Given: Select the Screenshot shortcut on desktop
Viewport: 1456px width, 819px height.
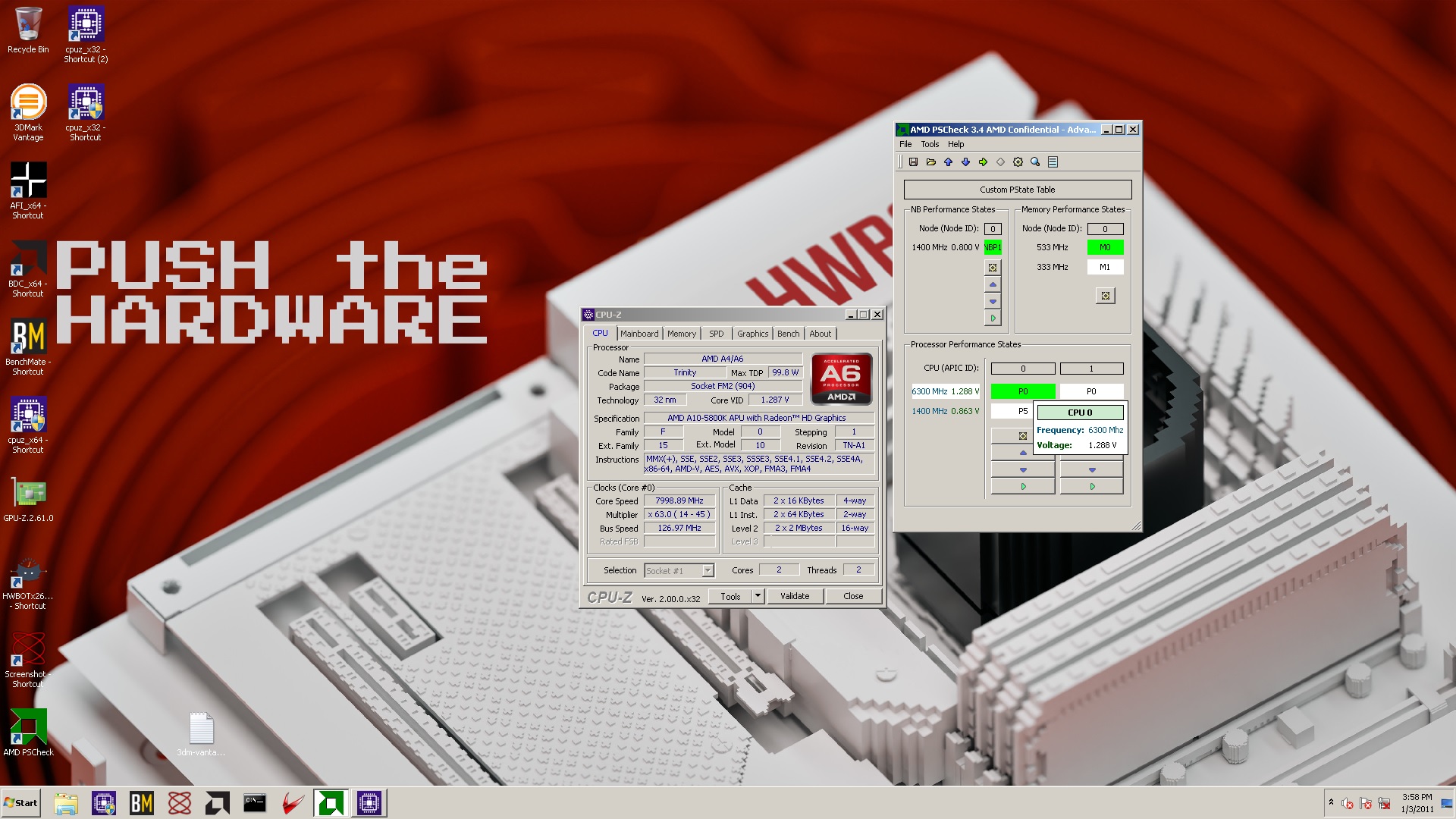Looking at the screenshot, I should point(28,660).
